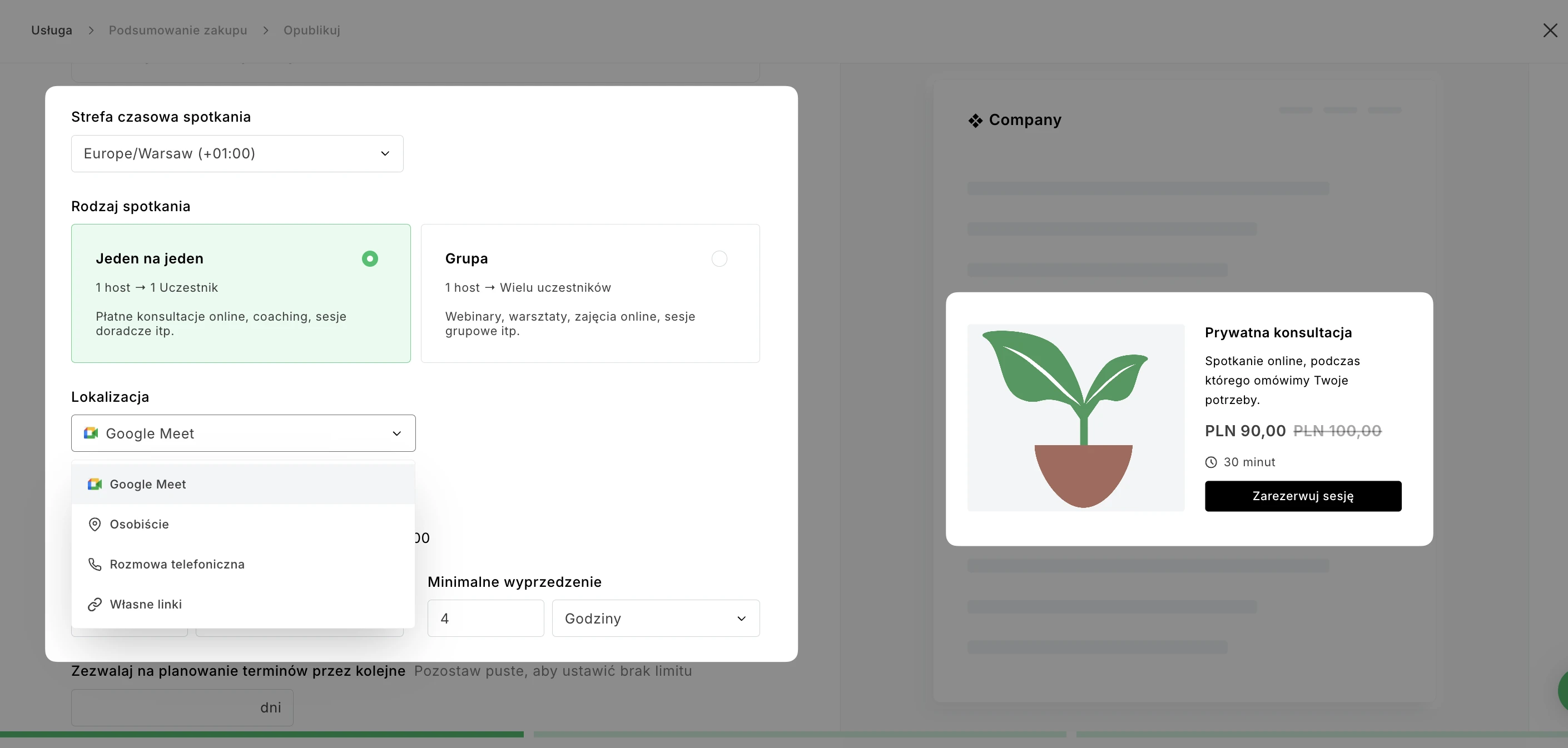Select the Grupa radio button

tap(719, 258)
